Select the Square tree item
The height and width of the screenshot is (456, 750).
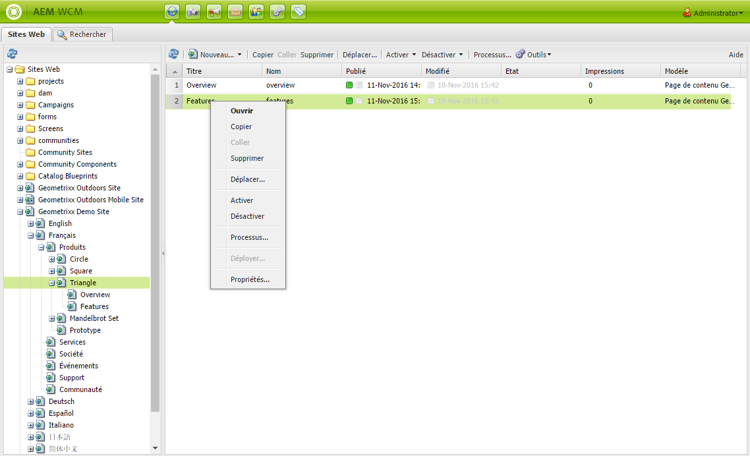click(81, 271)
